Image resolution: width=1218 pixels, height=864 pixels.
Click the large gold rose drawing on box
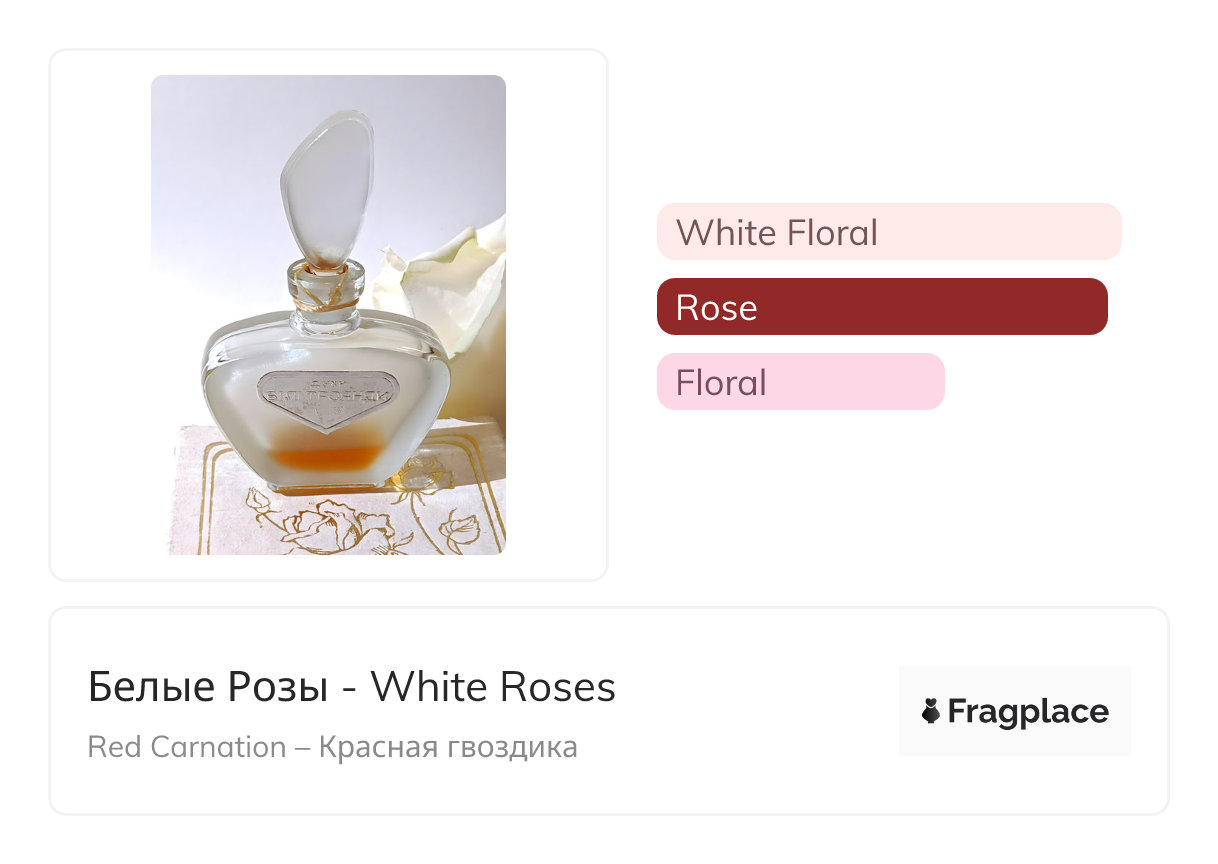pos(330,522)
